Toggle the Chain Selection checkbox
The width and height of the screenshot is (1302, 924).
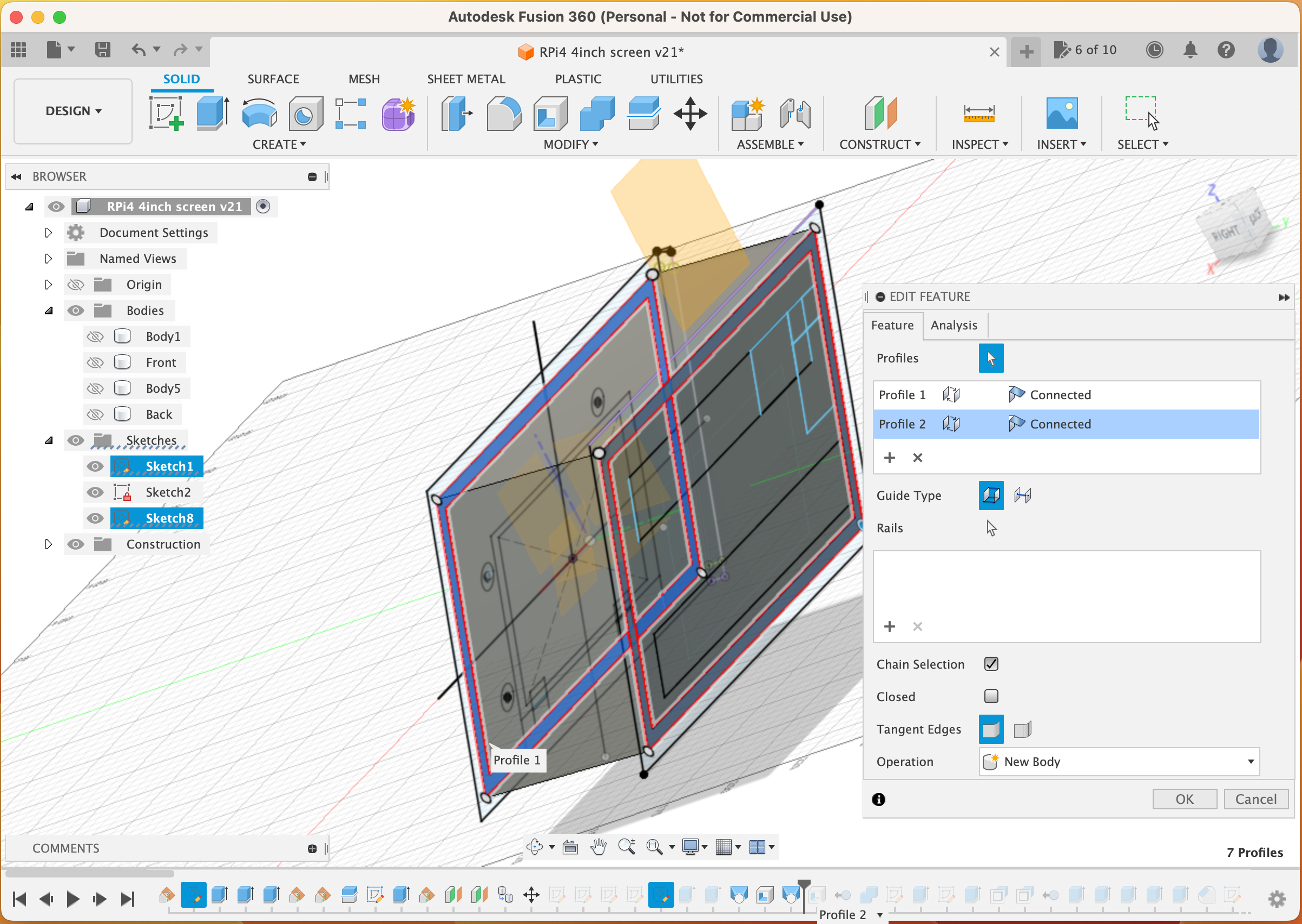point(991,663)
